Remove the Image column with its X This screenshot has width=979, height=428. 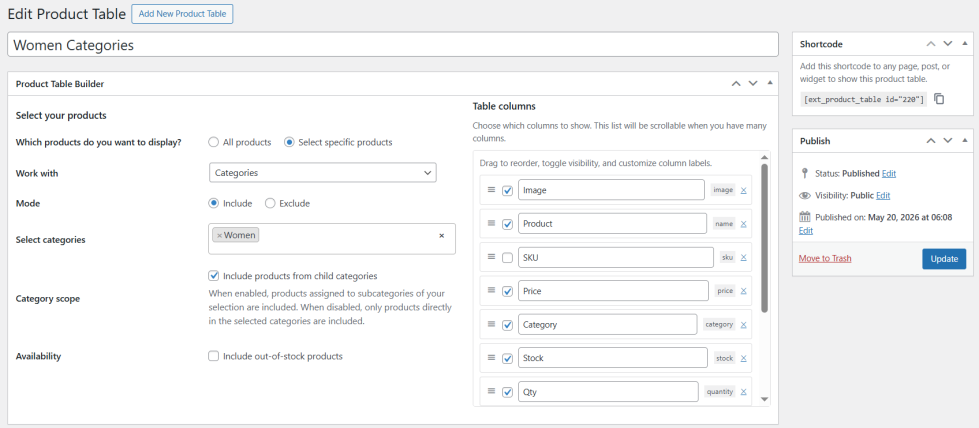(743, 190)
